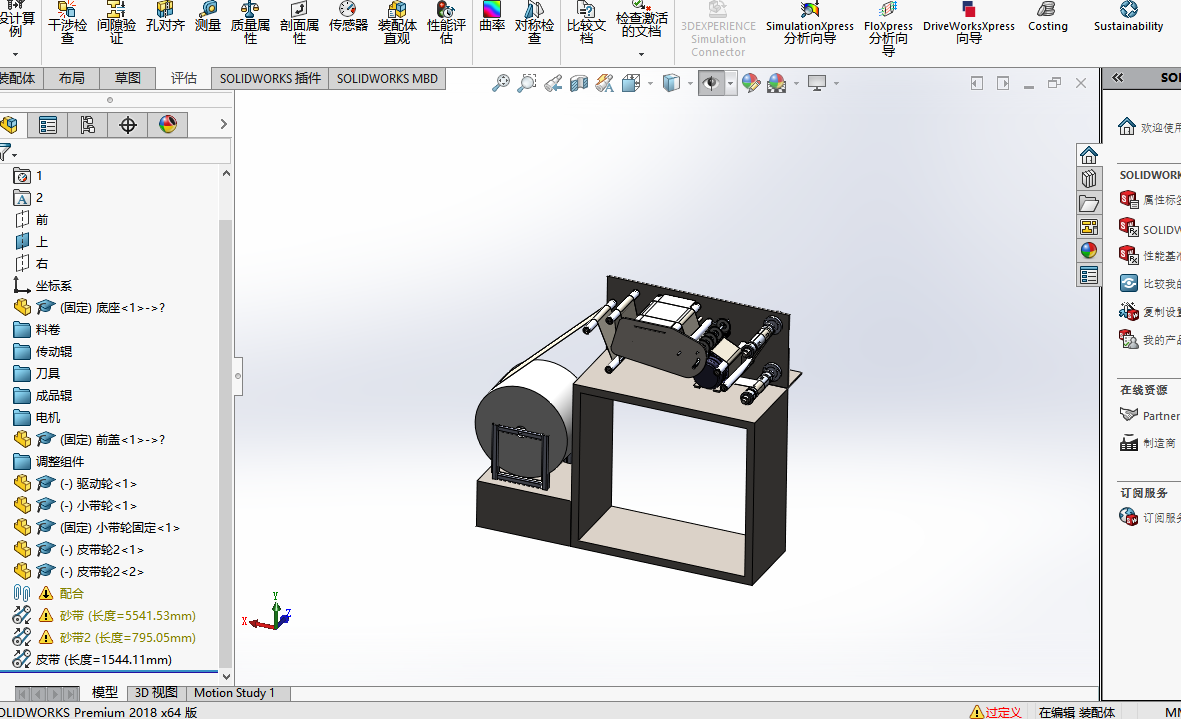
Task: Select the 模型 bottom tab
Action: [x=104, y=693]
